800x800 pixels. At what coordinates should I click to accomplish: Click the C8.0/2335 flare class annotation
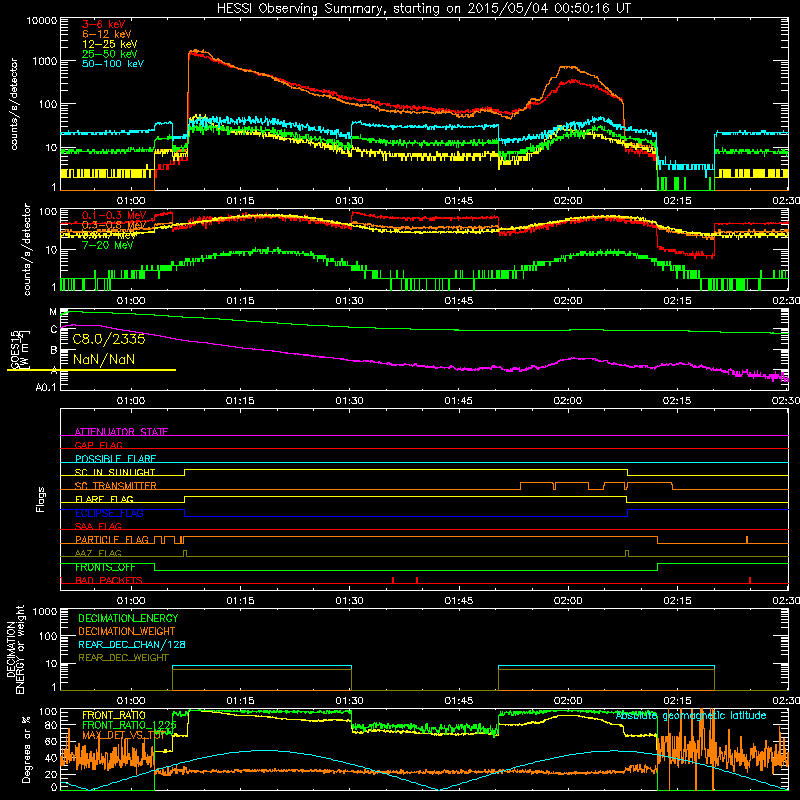[x=109, y=339]
